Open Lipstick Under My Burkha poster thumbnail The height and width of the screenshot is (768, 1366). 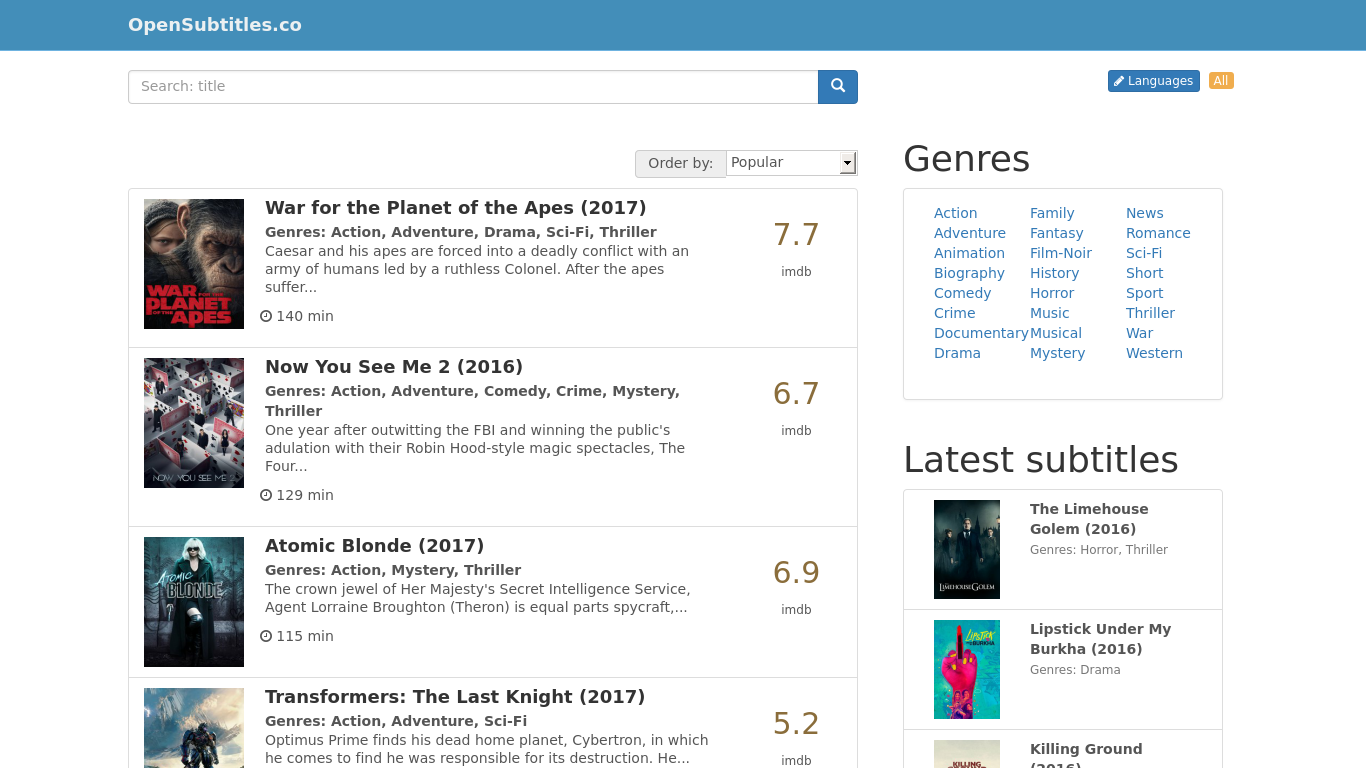[x=967, y=669]
